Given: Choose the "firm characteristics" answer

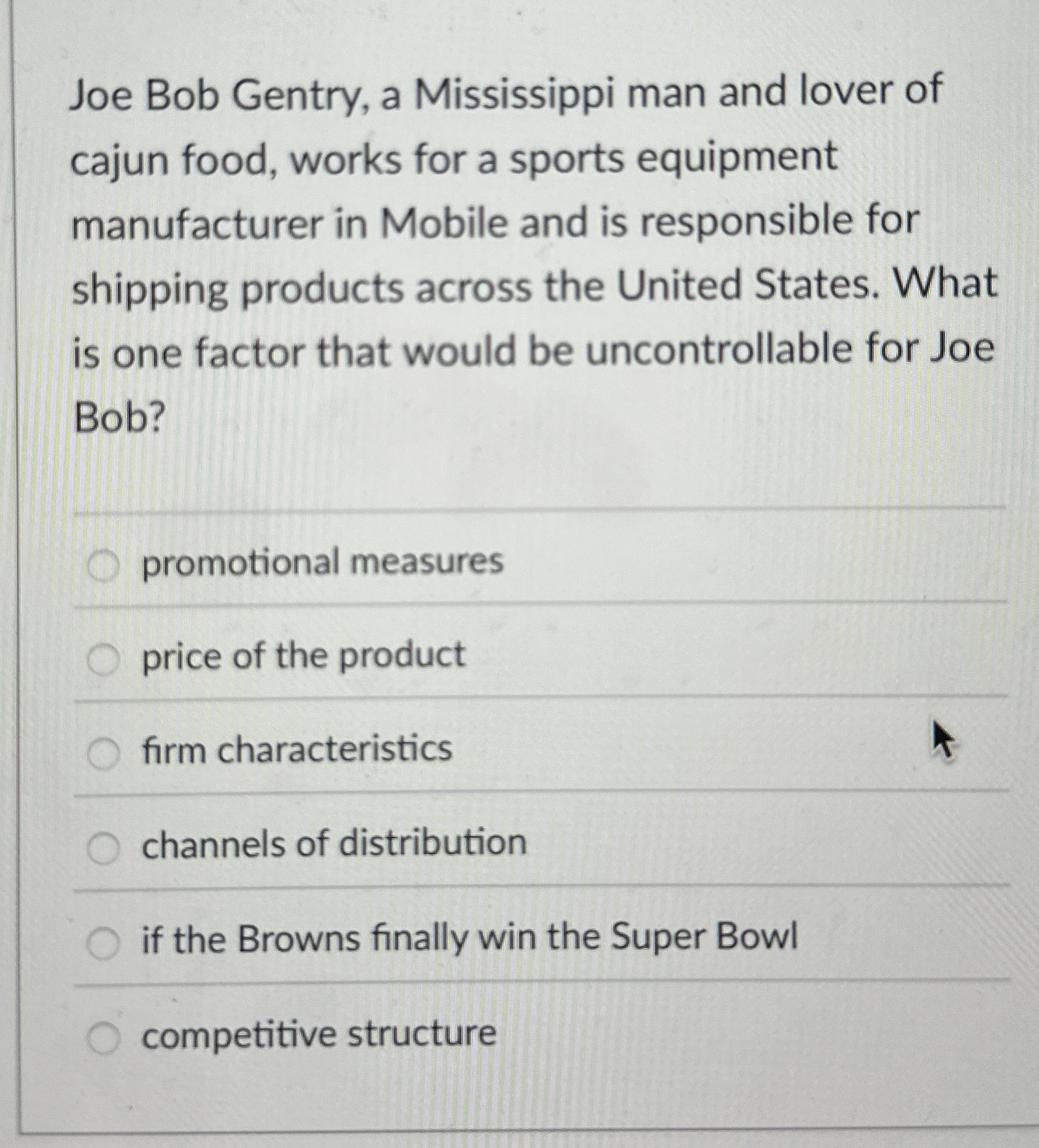Looking at the screenshot, I should click(x=103, y=752).
